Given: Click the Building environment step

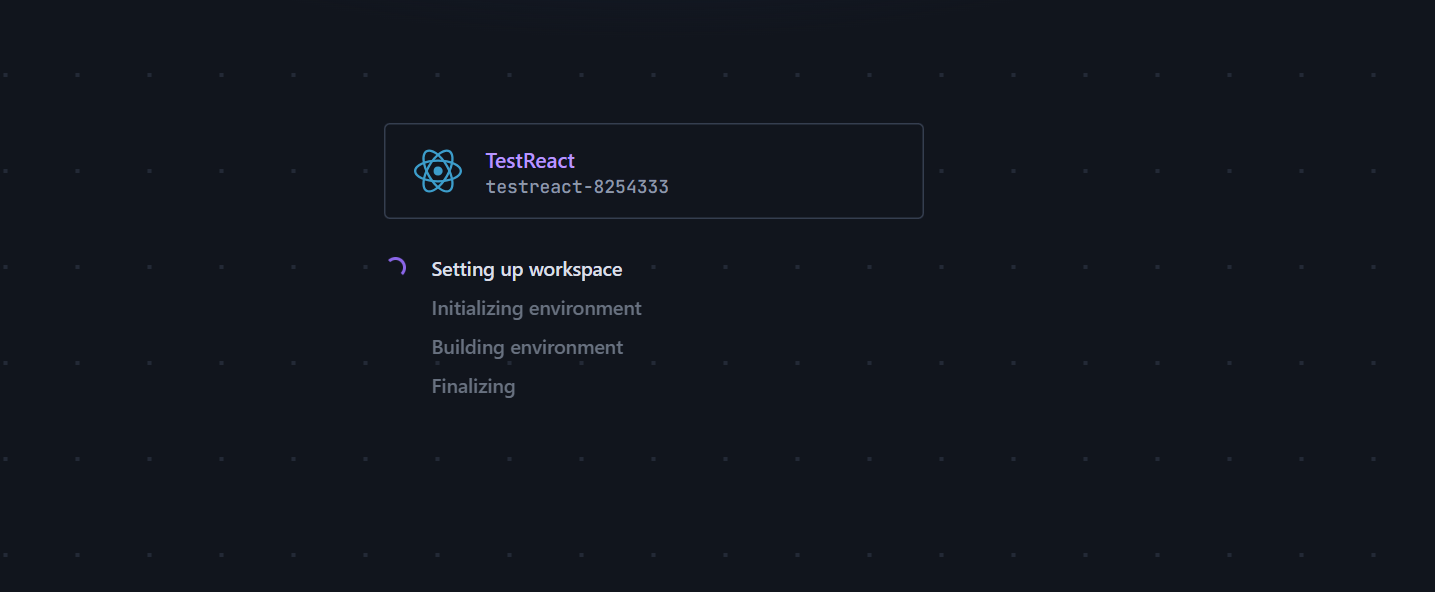Looking at the screenshot, I should pos(527,347).
